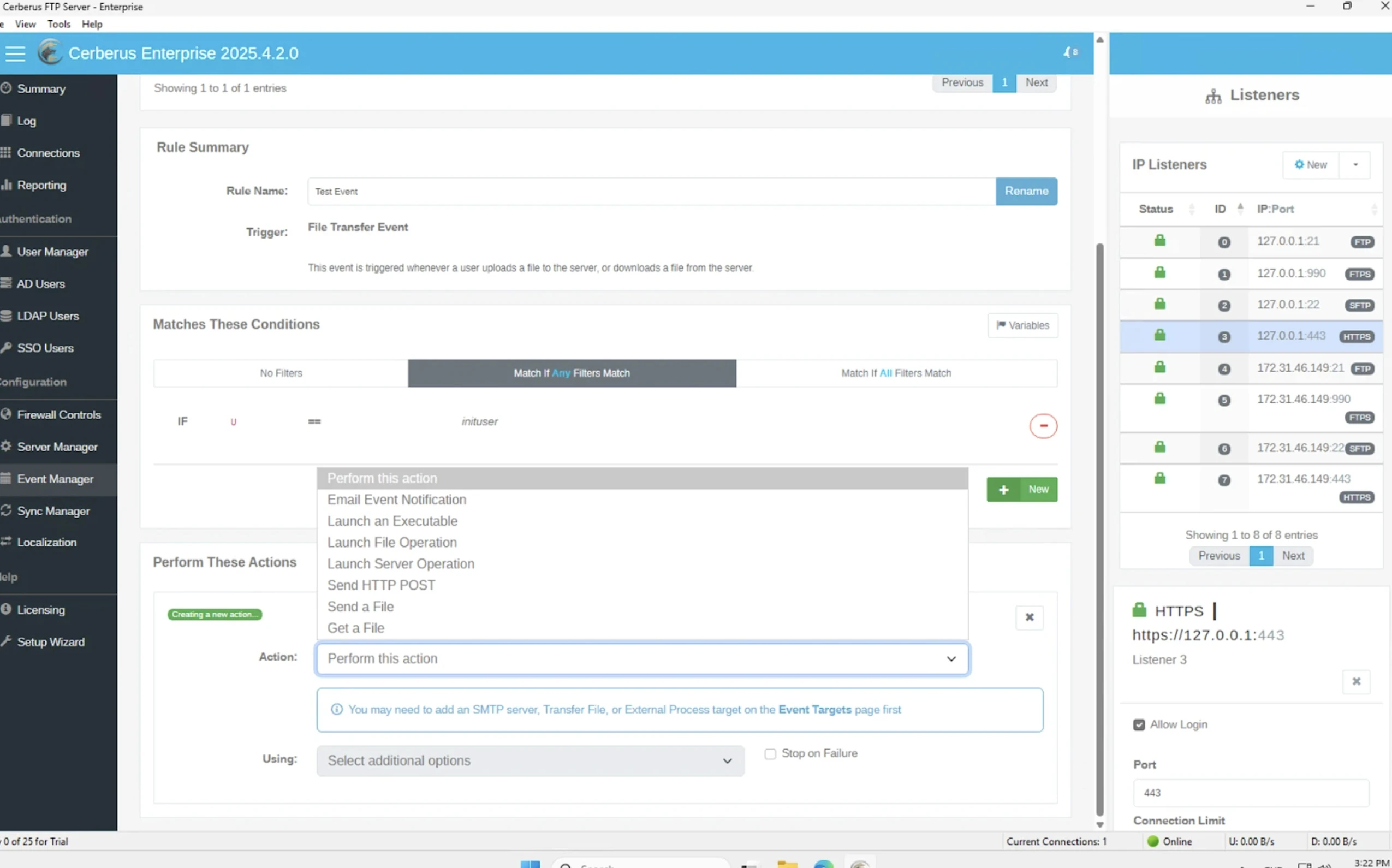Launch Setup Wizard
1392x868 pixels.
tap(51, 642)
